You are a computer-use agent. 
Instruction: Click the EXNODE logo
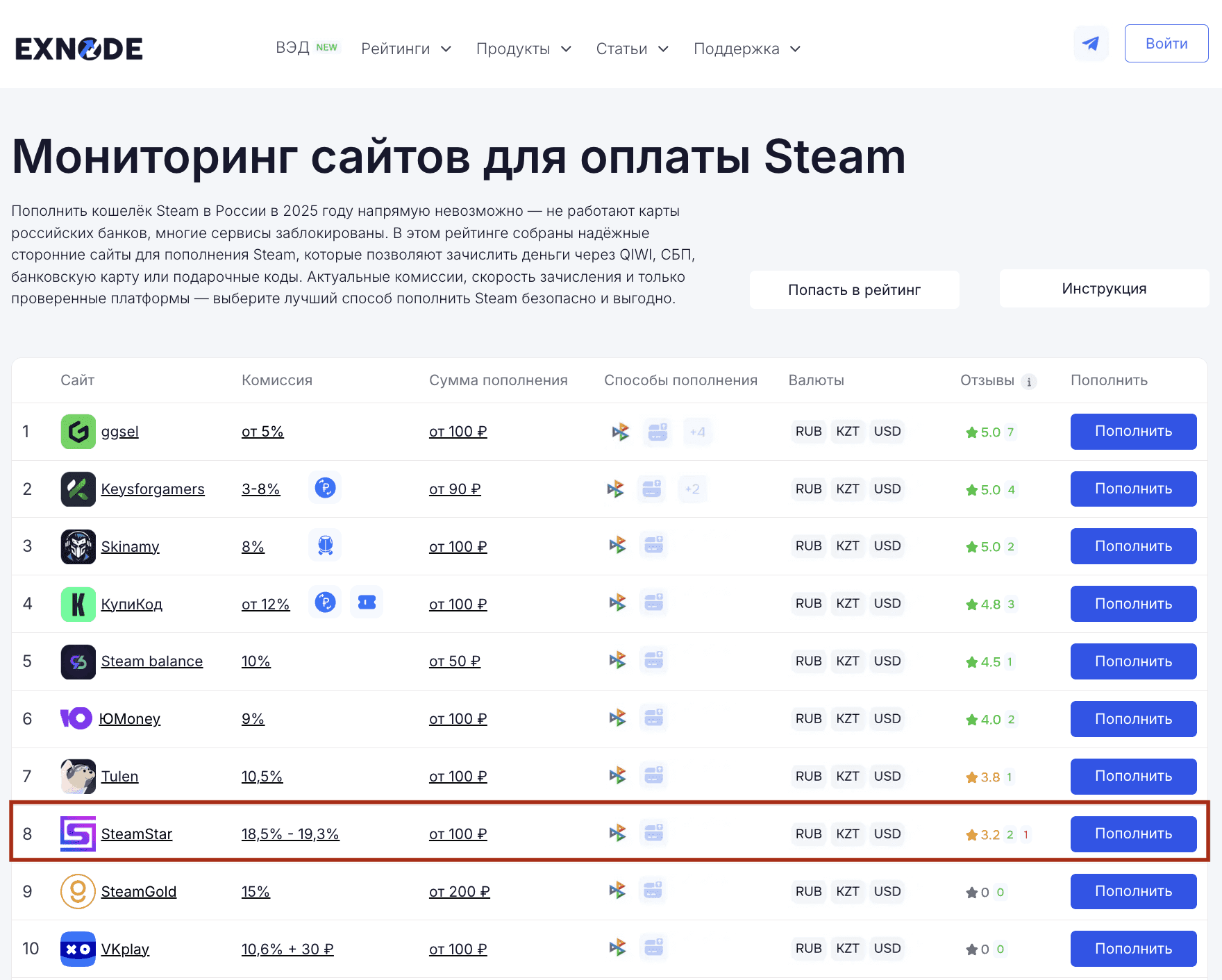tap(79, 49)
